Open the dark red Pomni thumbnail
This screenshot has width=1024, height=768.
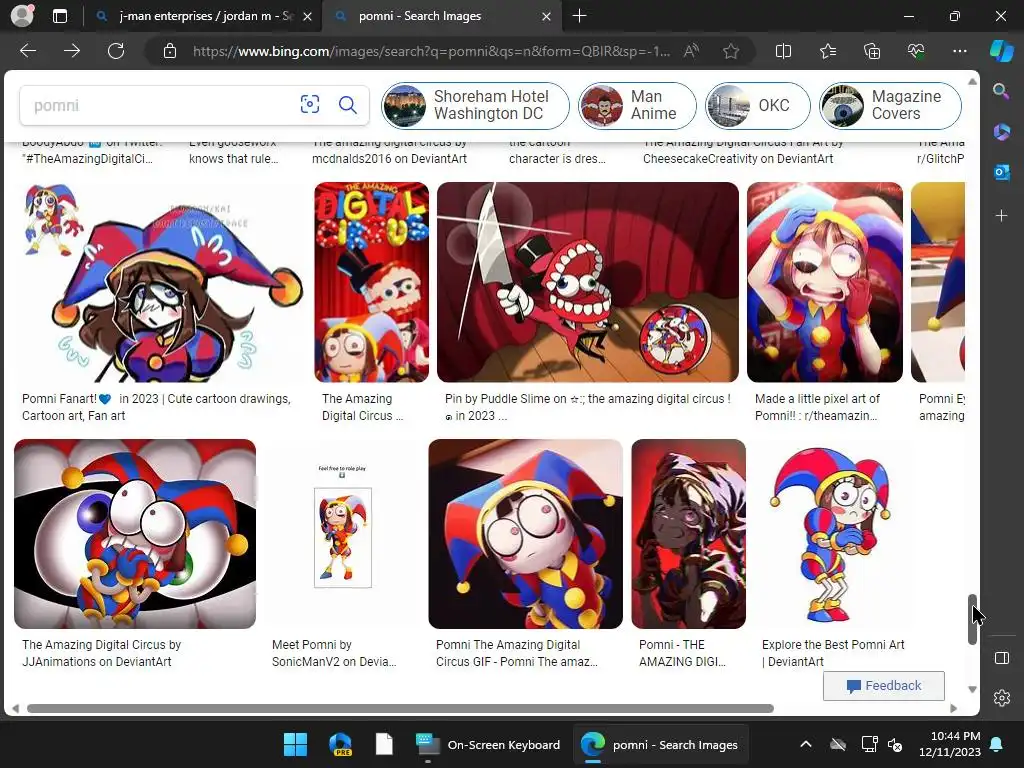[x=688, y=534]
